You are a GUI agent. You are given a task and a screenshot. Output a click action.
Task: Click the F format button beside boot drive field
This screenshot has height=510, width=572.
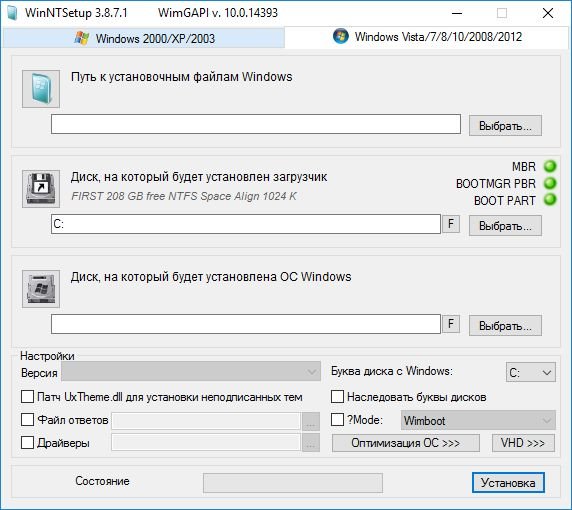pyautogui.click(x=451, y=224)
